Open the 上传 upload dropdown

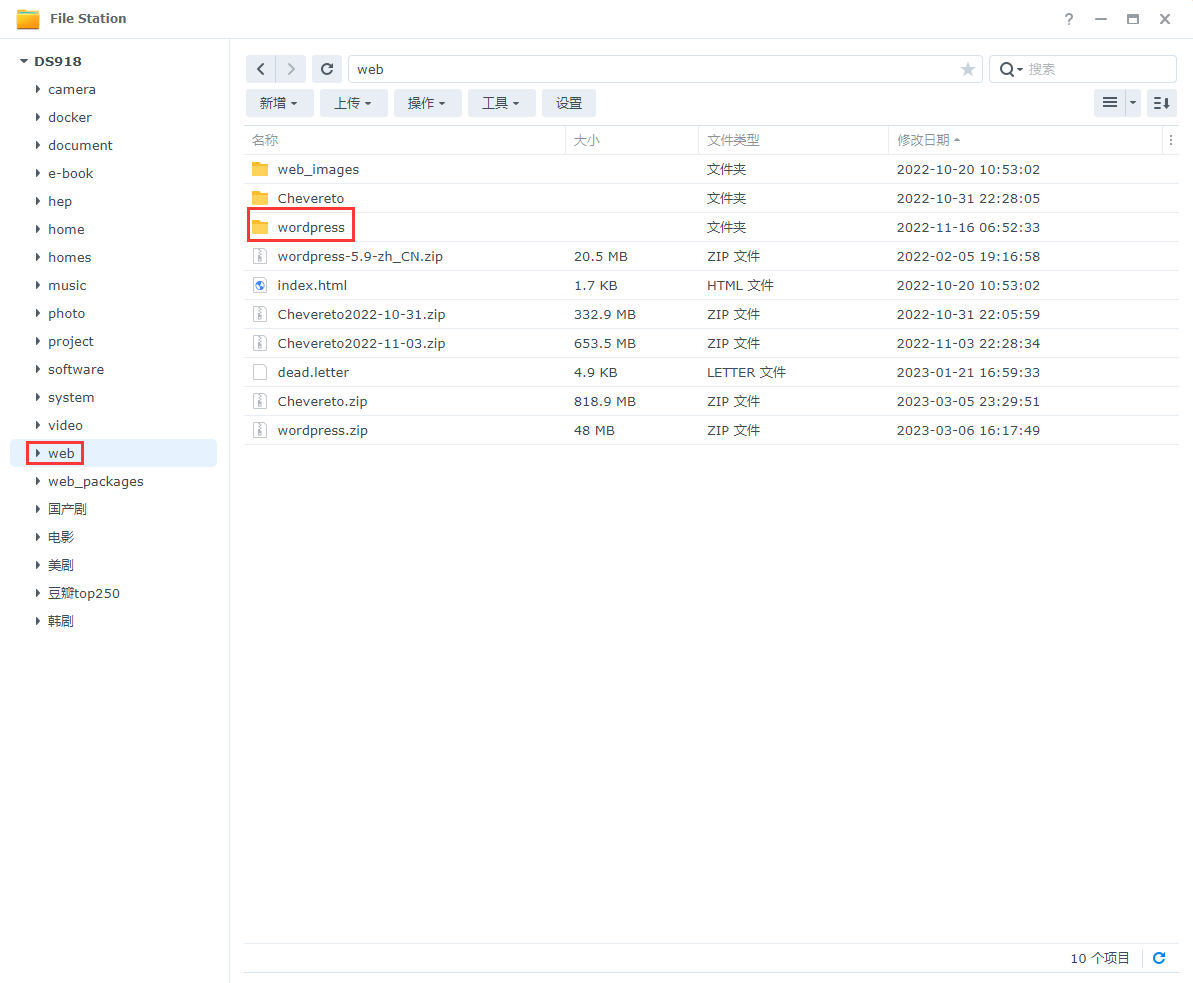pyautogui.click(x=353, y=103)
